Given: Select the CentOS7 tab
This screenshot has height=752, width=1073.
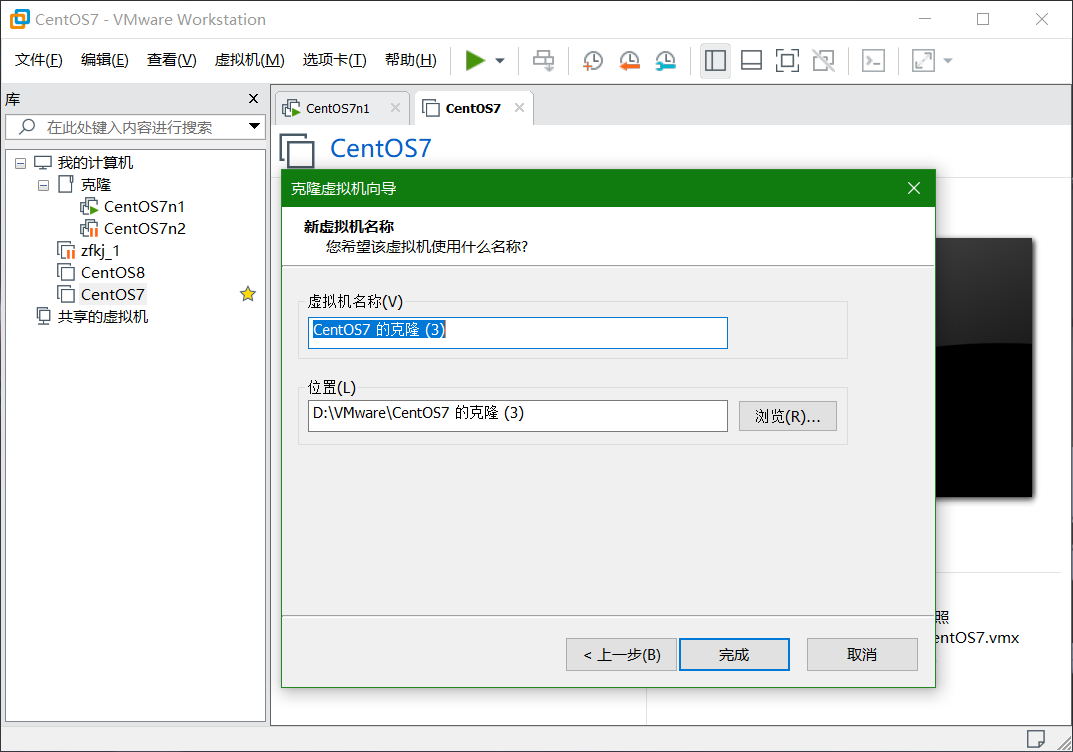Looking at the screenshot, I should coord(473,108).
